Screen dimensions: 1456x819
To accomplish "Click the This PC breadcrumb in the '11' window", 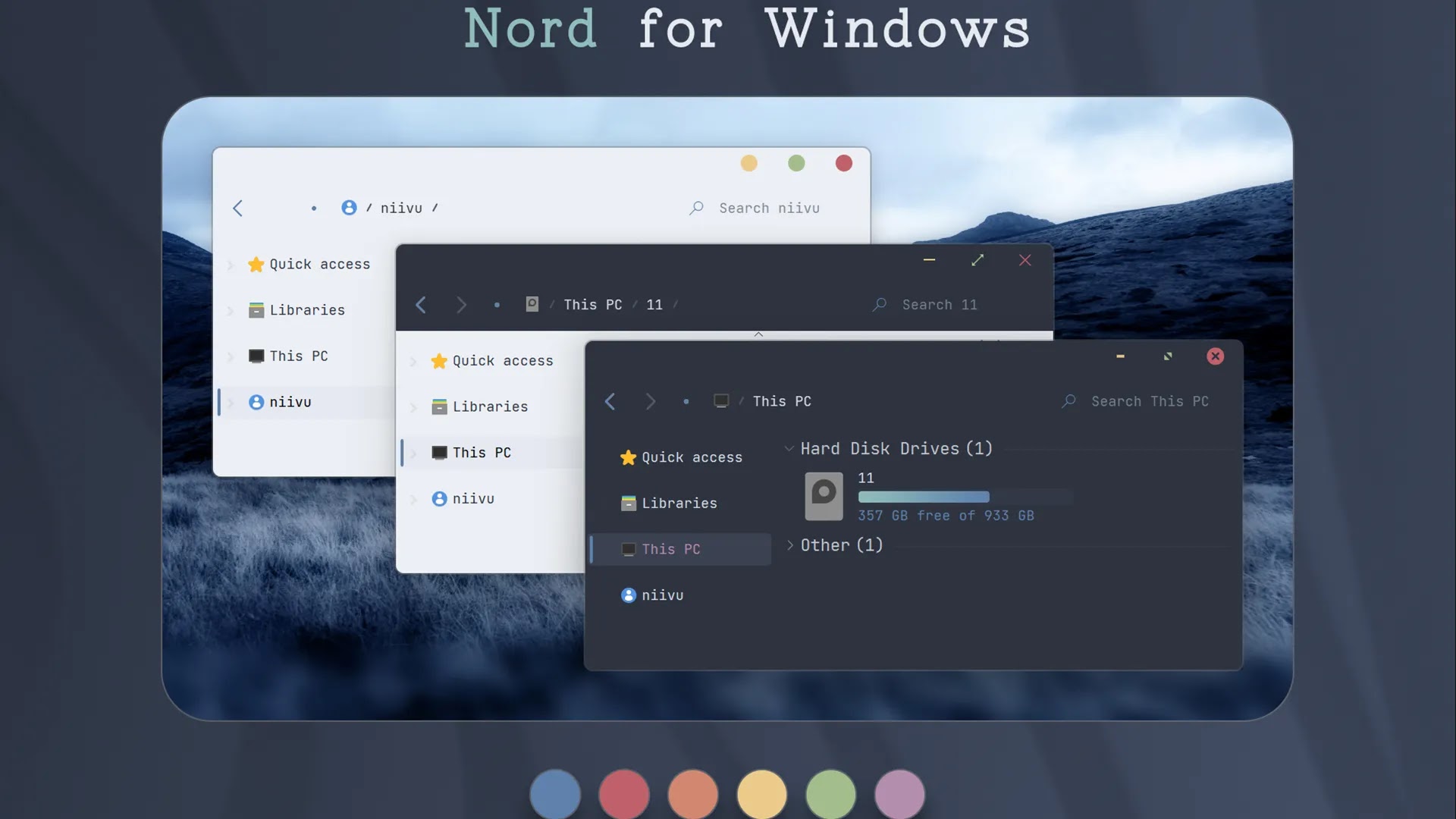I will coord(593,304).
